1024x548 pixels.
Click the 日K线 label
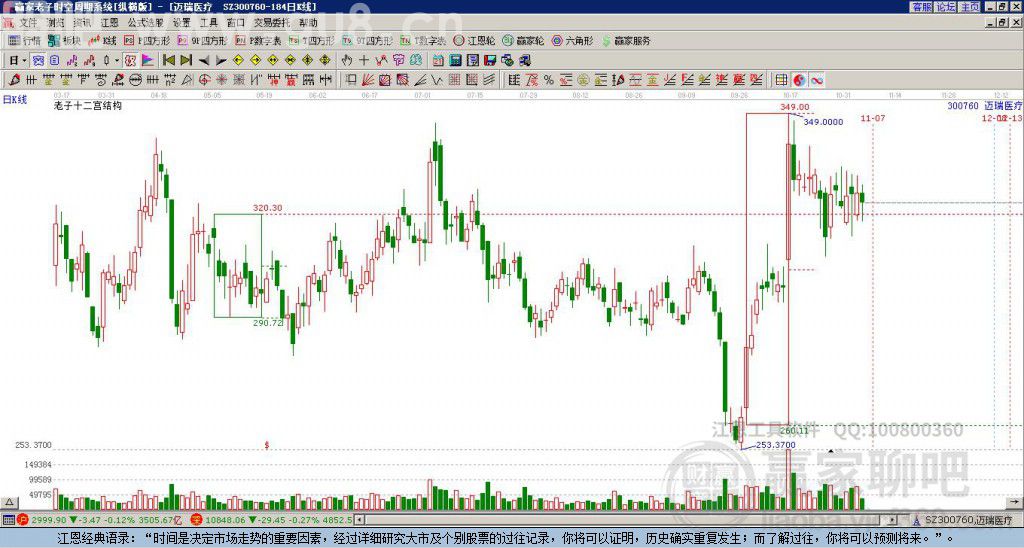[14, 99]
